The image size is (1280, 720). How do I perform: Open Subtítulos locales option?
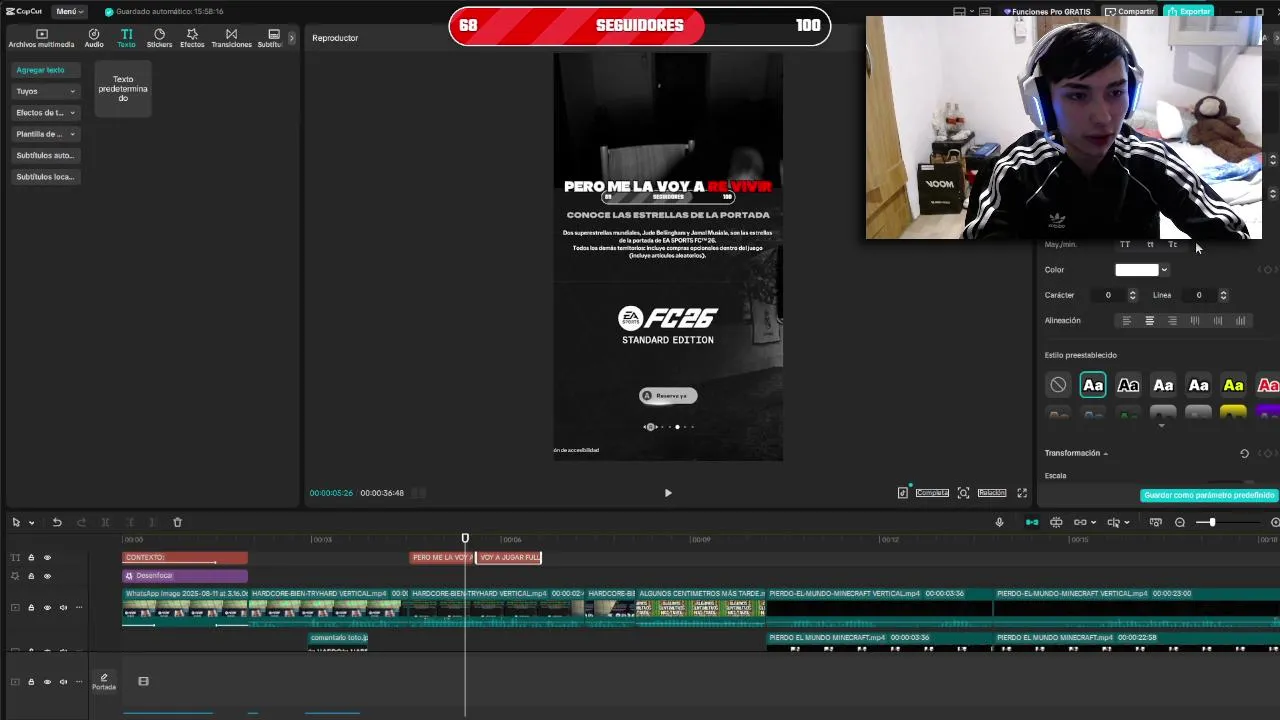(45, 177)
